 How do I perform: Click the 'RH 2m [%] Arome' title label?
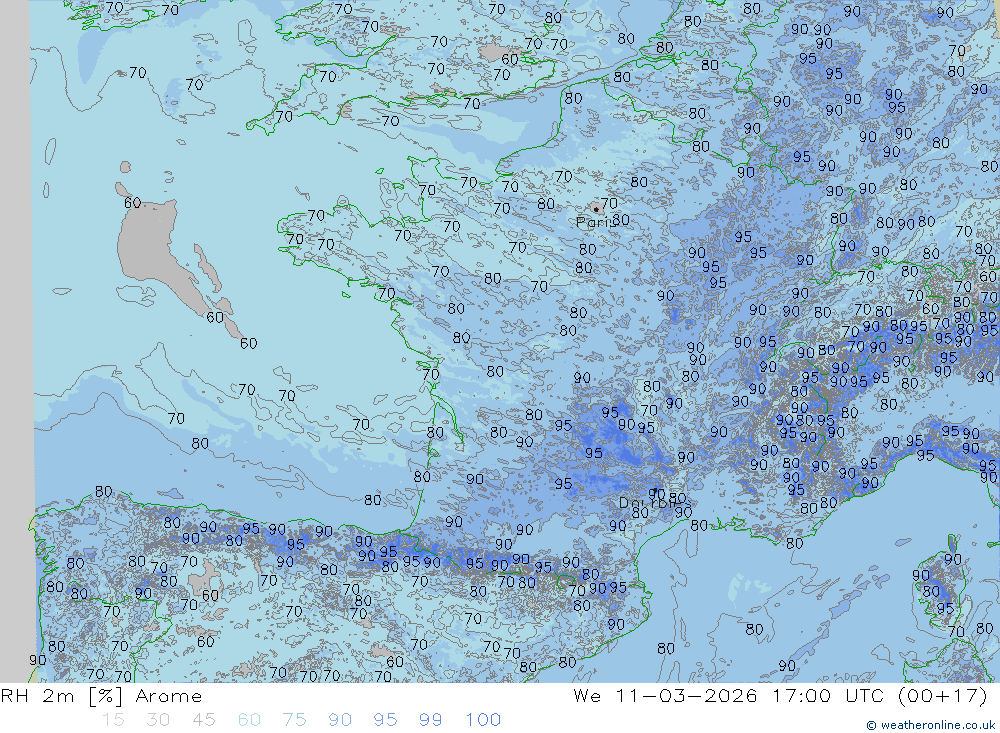pos(101,695)
